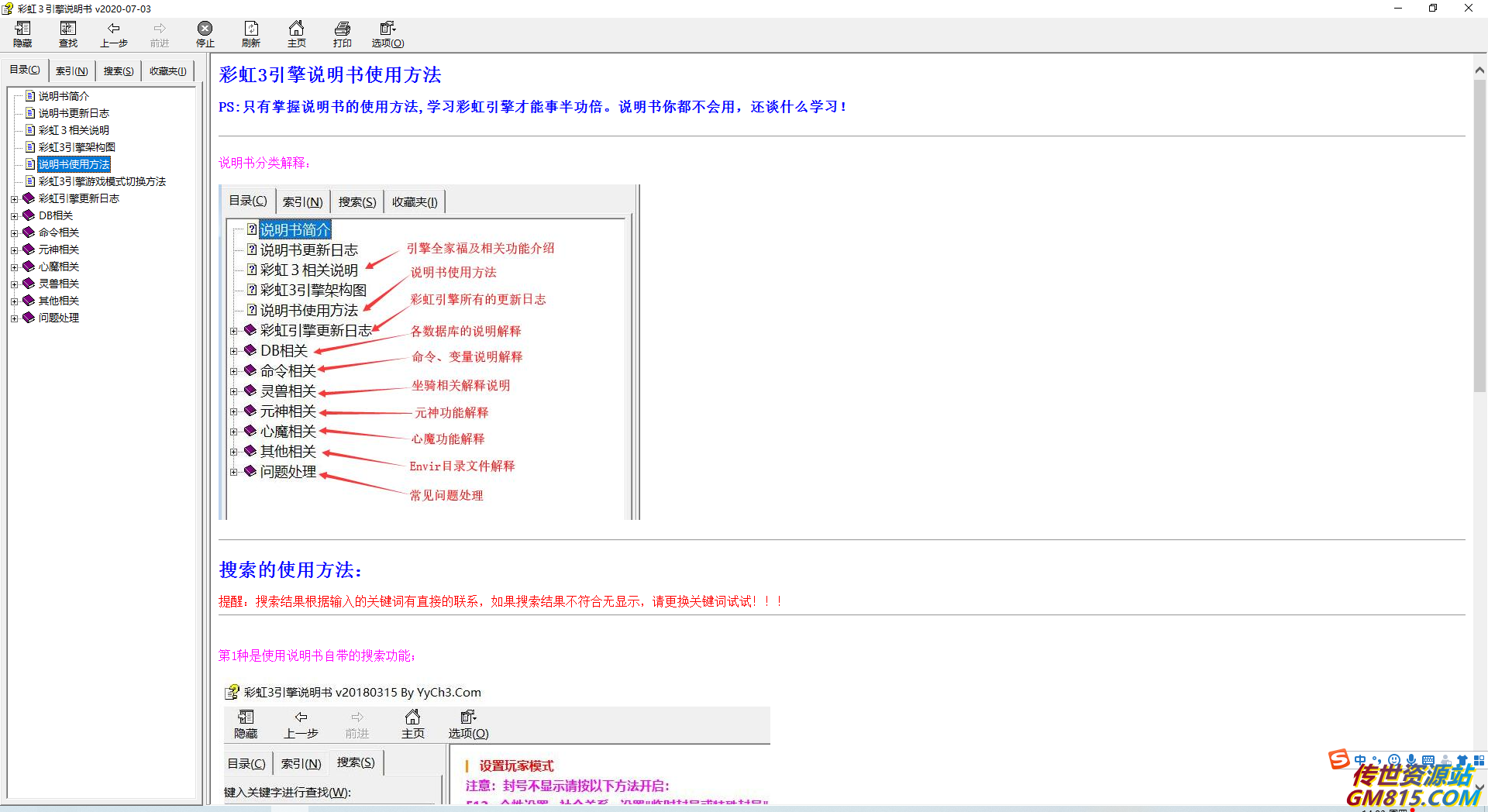Print the topic with 打印
The image size is (1488, 812).
[x=343, y=34]
